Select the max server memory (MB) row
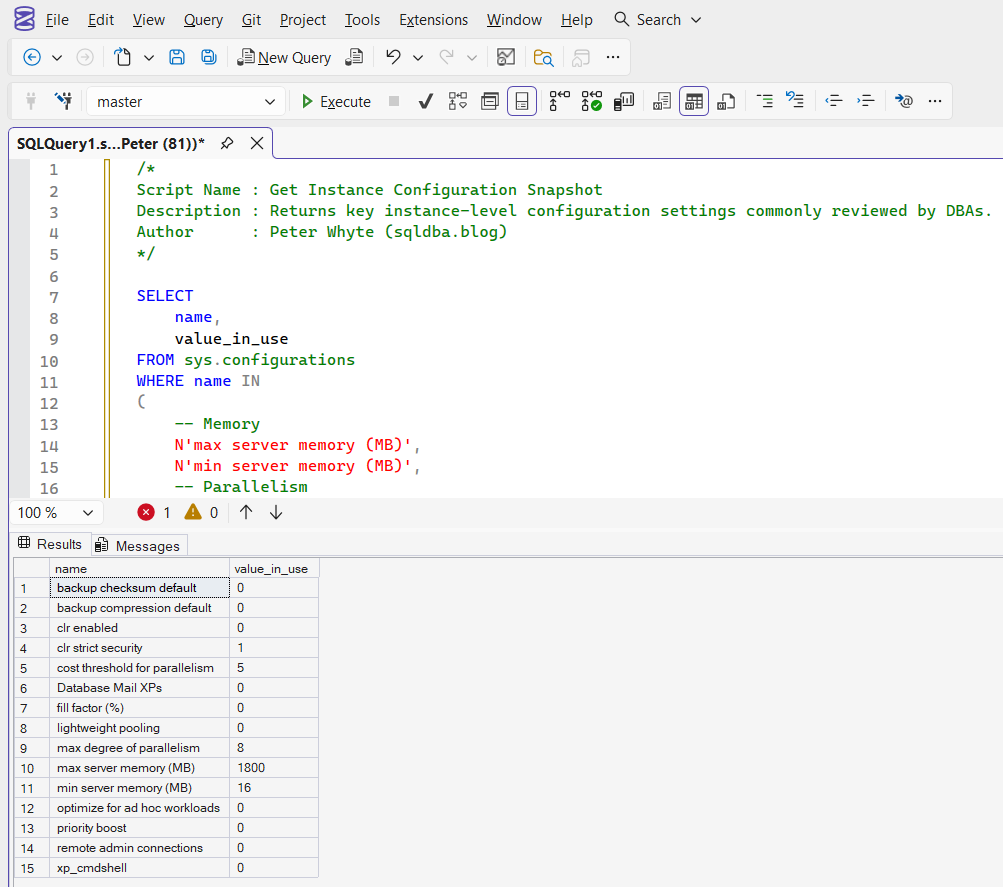The height and width of the screenshot is (887, 1003). coord(126,767)
